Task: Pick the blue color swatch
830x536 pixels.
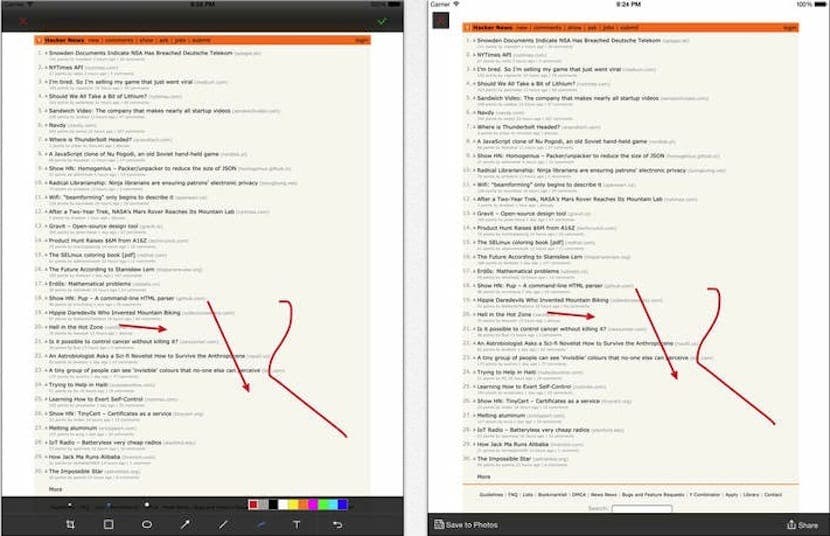Action: [342, 505]
